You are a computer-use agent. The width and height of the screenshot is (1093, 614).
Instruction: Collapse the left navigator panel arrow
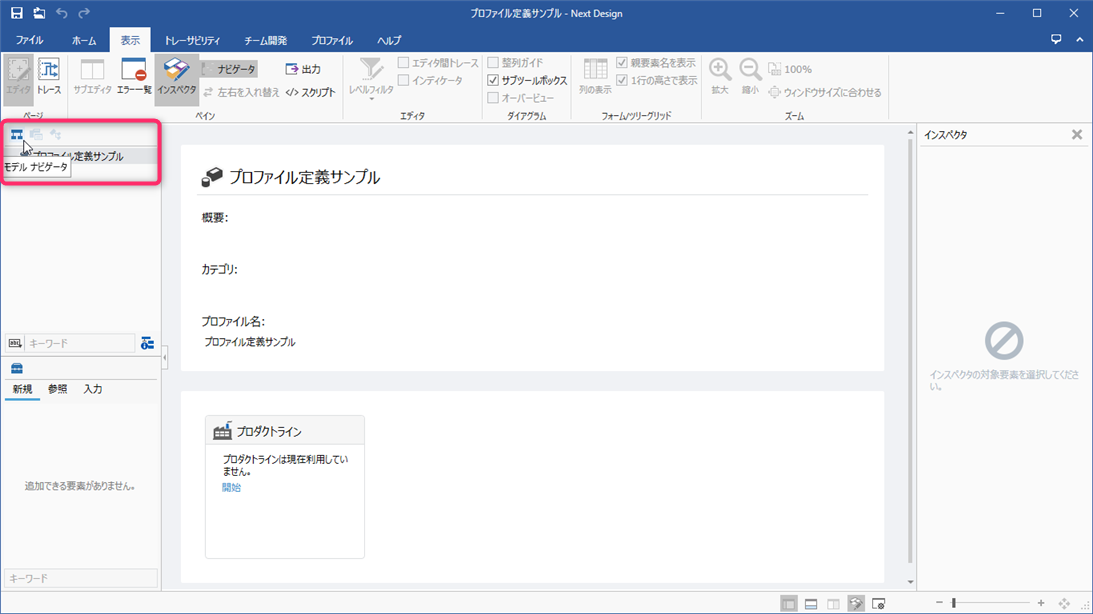(x=165, y=357)
